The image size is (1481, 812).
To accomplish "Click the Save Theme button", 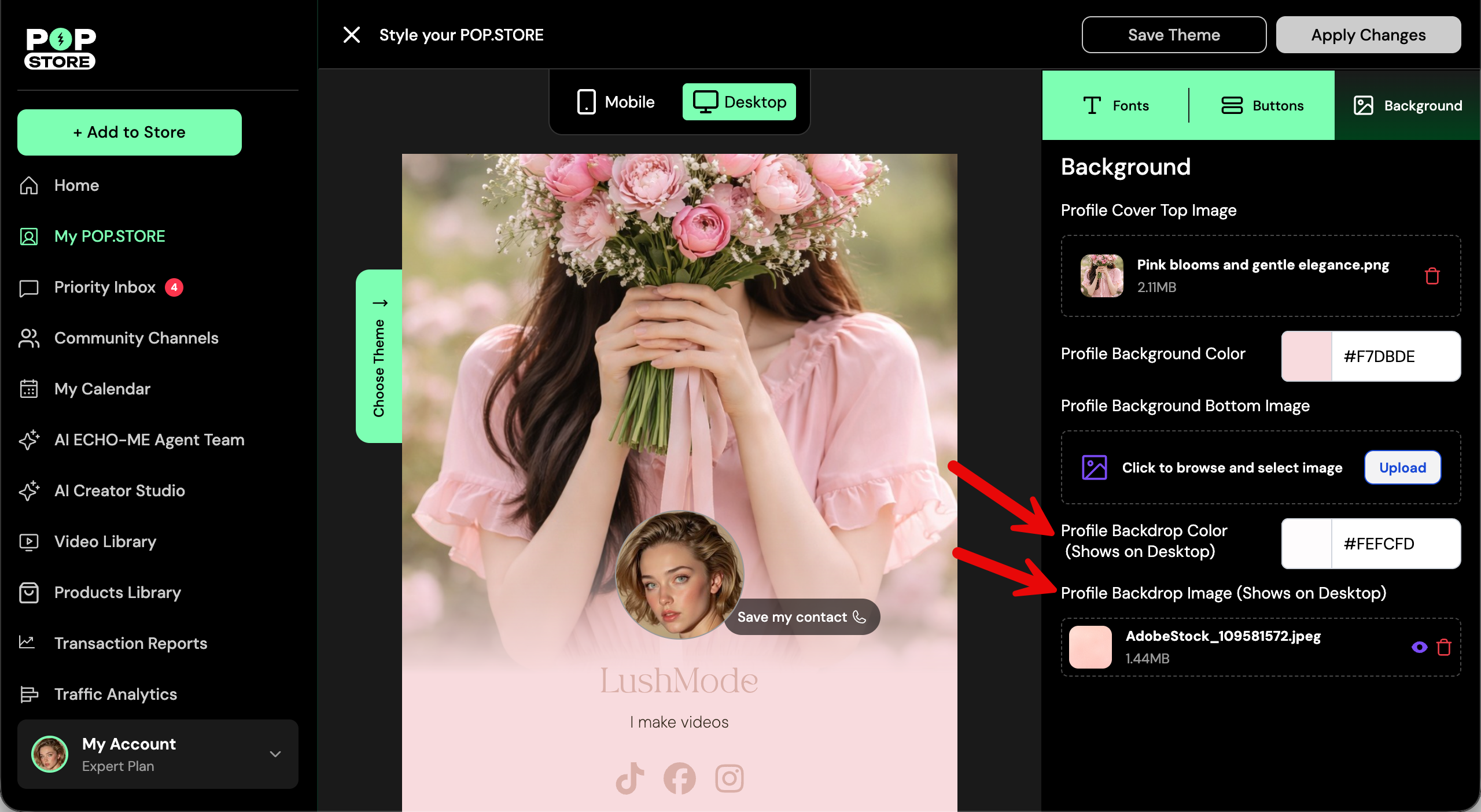I will pyautogui.click(x=1173, y=35).
